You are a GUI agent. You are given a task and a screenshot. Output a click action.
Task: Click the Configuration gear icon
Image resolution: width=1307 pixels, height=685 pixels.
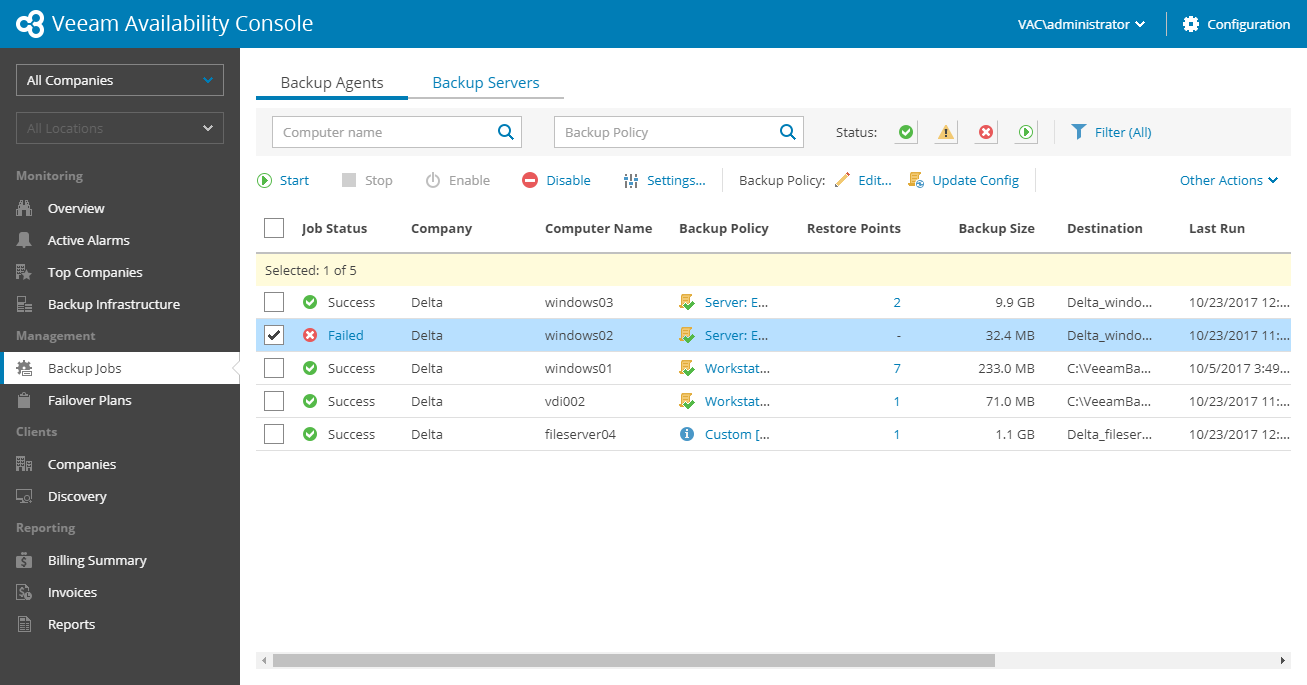[x=1190, y=24]
